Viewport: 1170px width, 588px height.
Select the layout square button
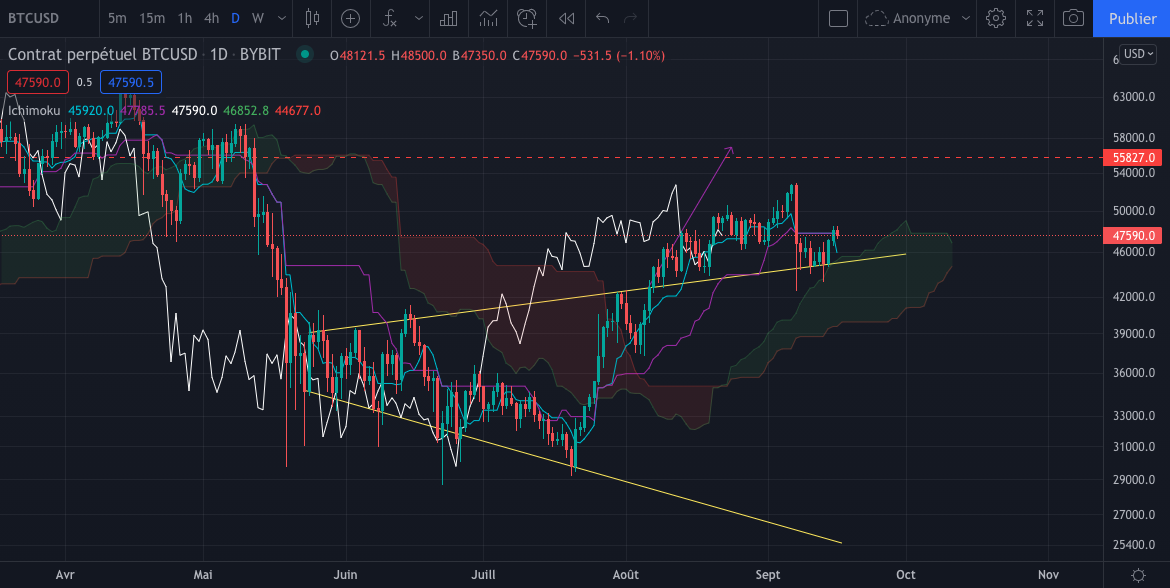[838, 18]
